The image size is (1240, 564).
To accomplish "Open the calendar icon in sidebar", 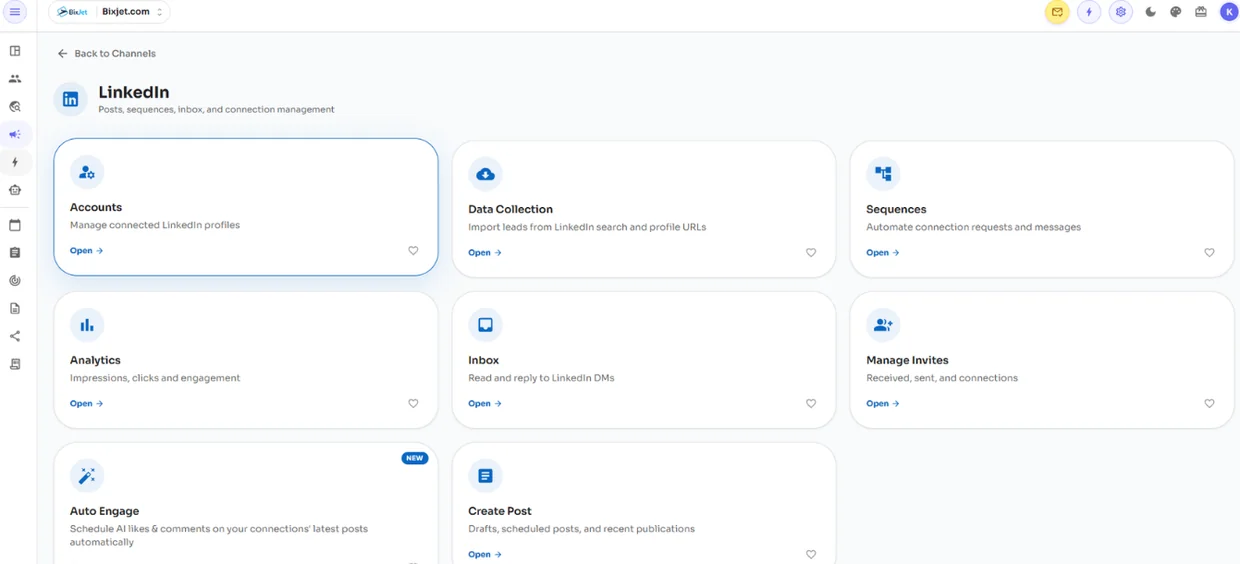I will click(x=15, y=226).
